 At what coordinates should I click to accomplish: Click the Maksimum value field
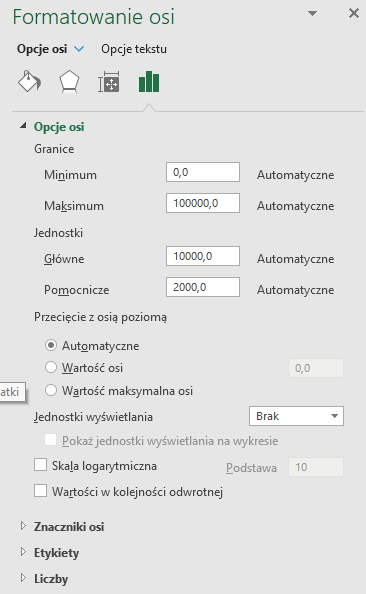pos(203,203)
